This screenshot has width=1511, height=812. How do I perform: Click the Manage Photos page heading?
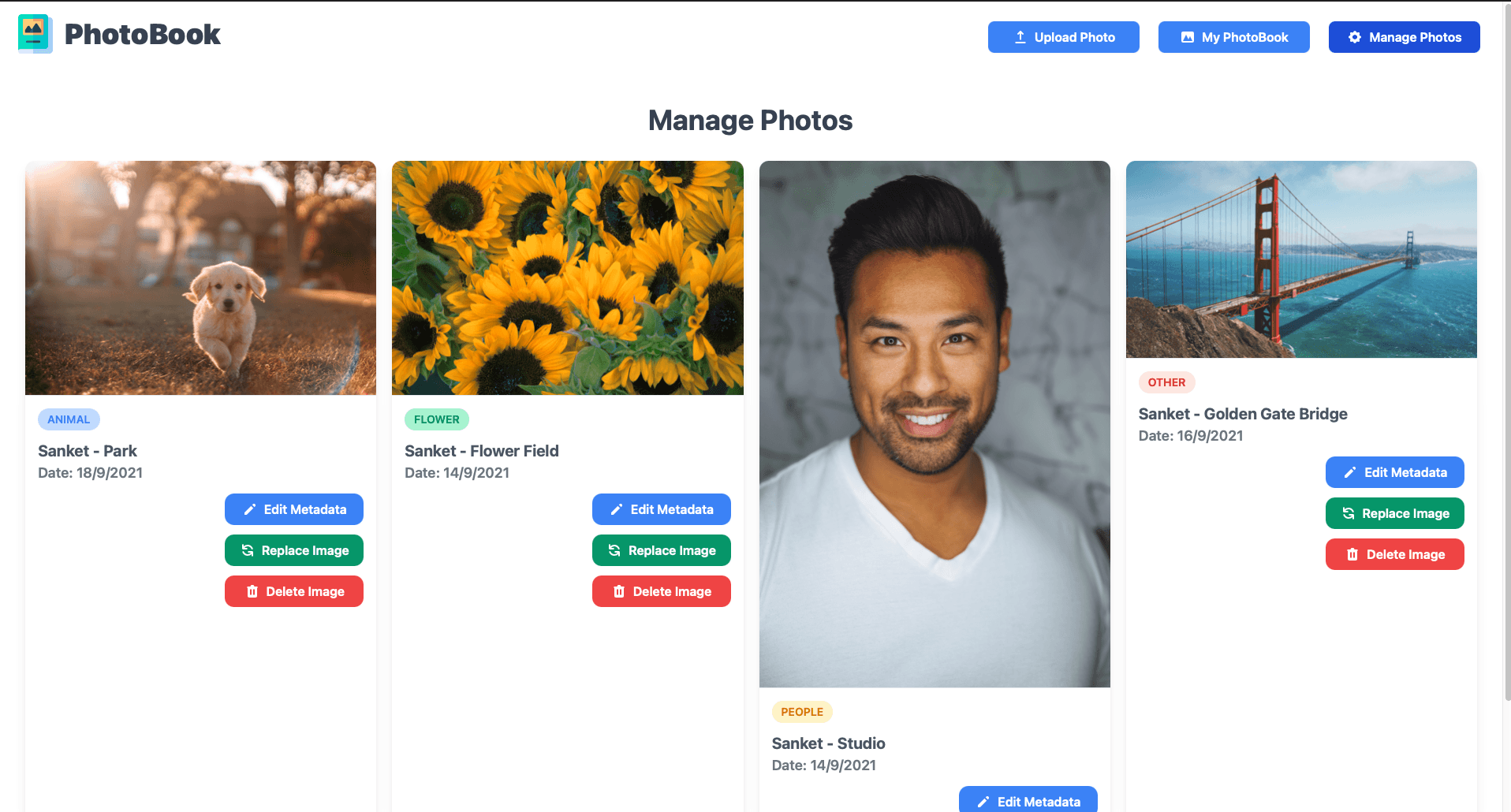pos(750,121)
